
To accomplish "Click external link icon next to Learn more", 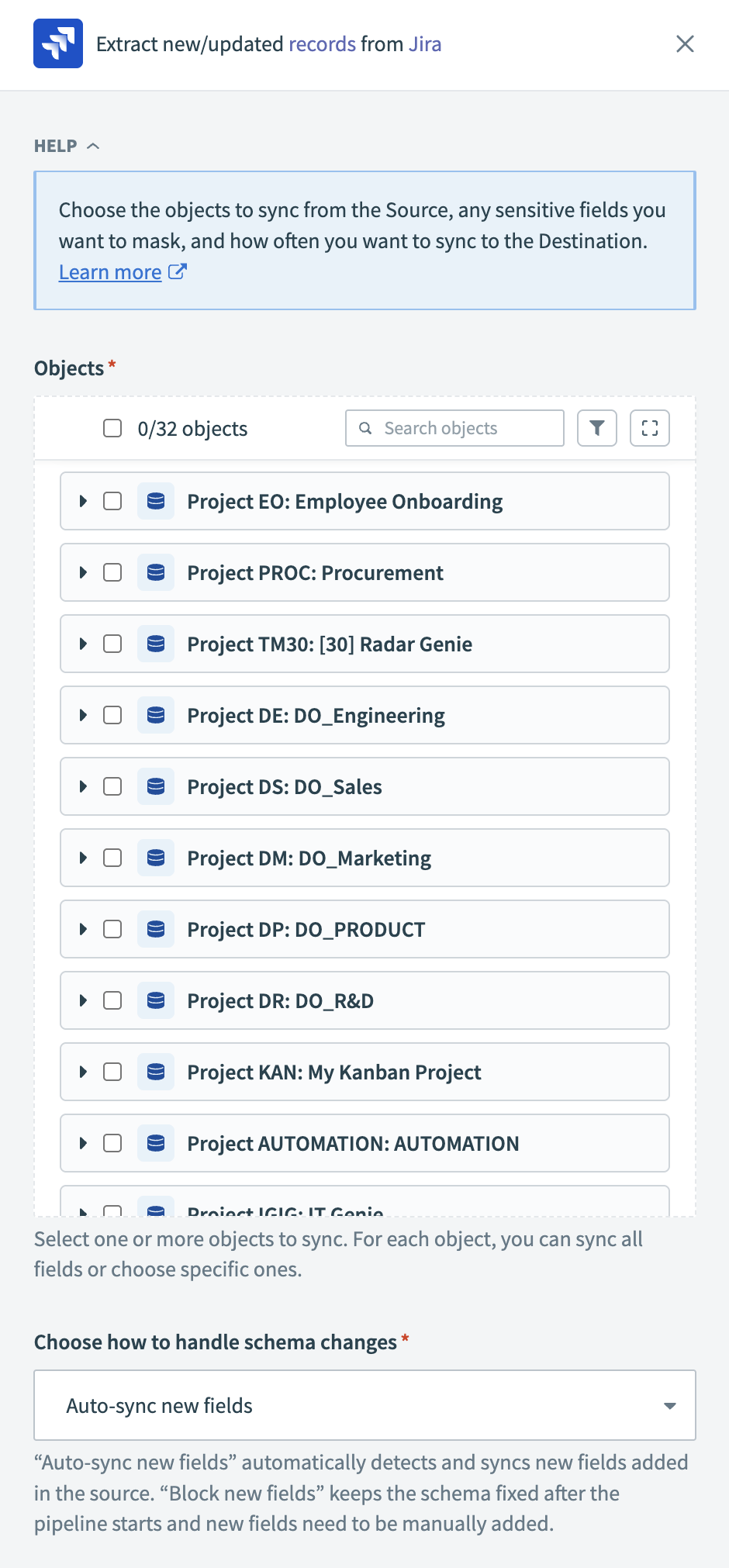I will (x=178, y=272).
